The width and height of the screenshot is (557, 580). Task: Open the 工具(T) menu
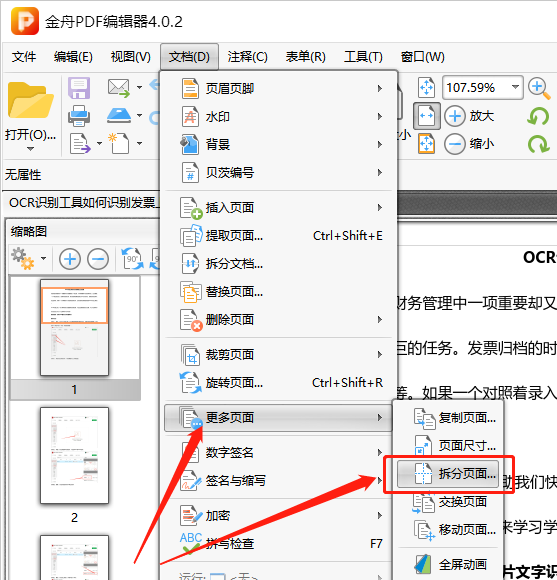coord(363,57)
